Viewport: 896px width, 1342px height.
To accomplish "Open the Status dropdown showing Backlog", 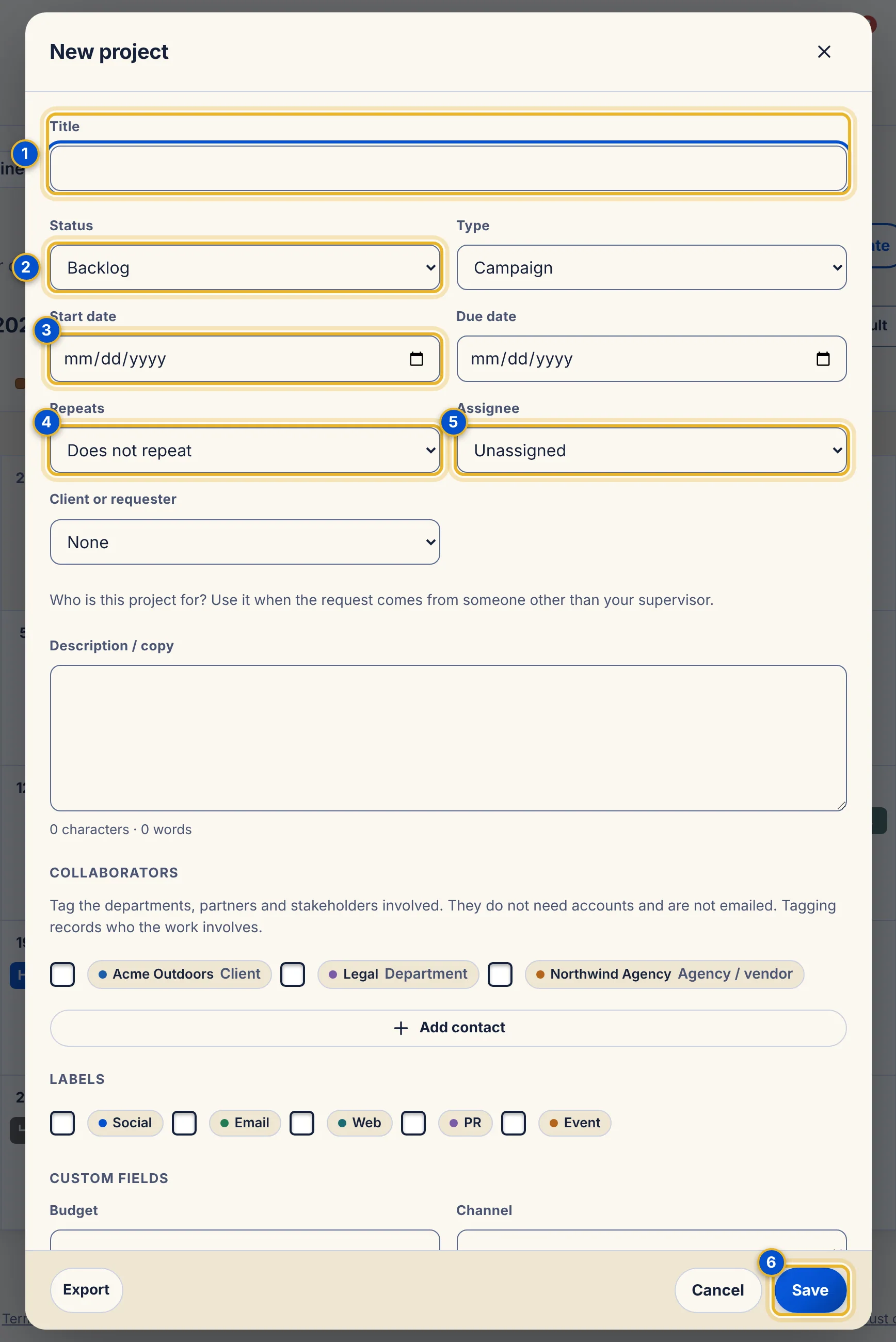I will click(245, 267).
